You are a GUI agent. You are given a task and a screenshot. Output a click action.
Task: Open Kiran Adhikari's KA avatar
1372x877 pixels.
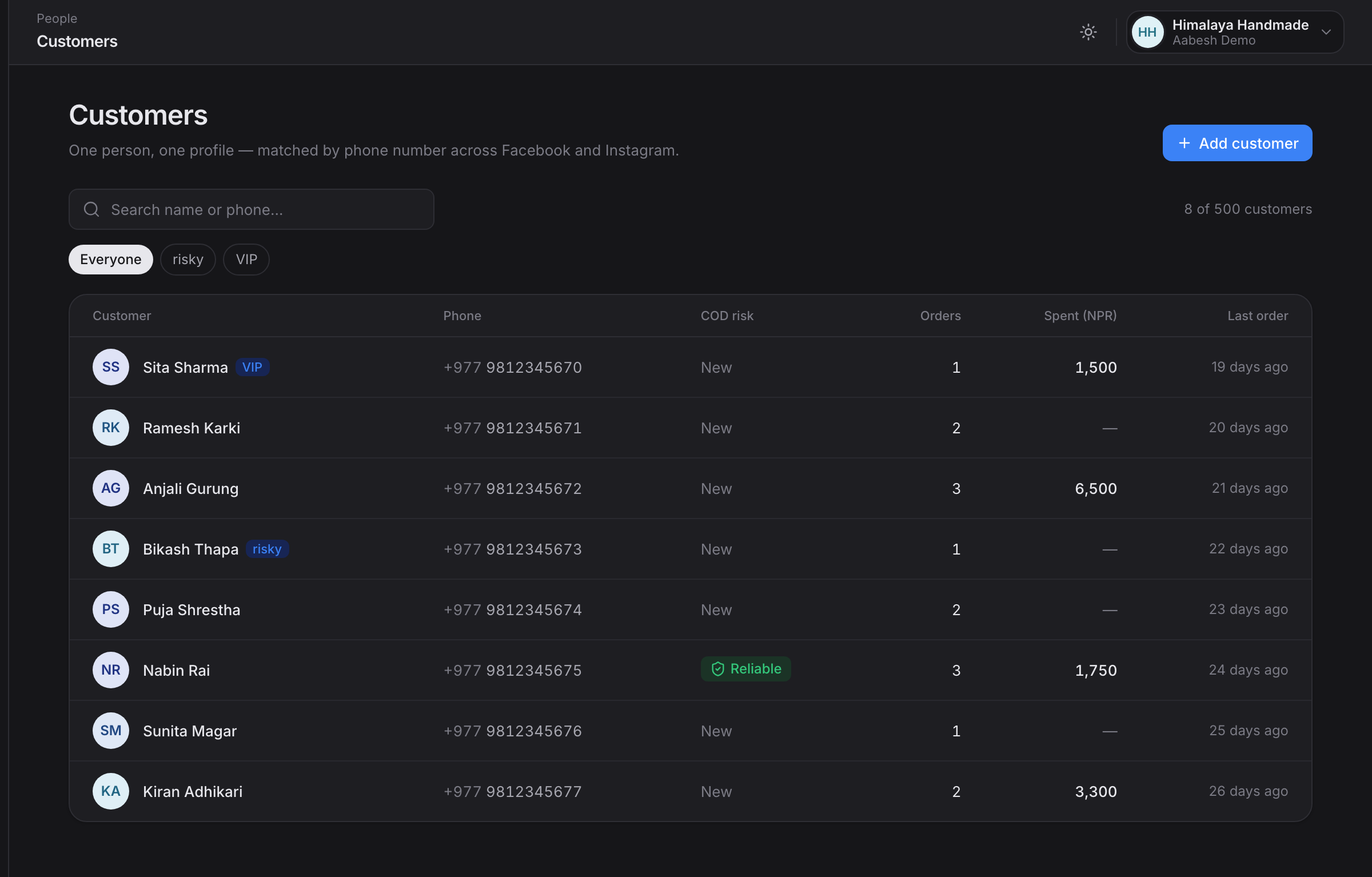click(x=111, y=791)
